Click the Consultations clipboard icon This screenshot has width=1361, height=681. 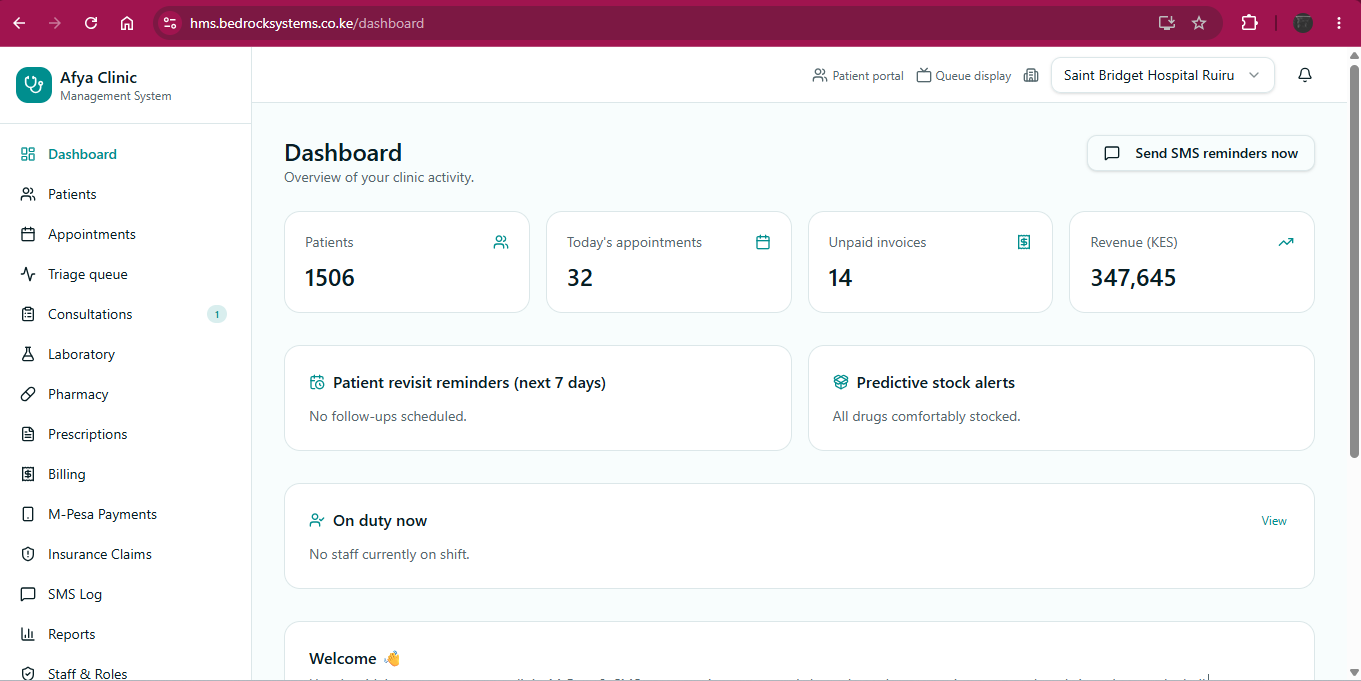click(28, 314)
